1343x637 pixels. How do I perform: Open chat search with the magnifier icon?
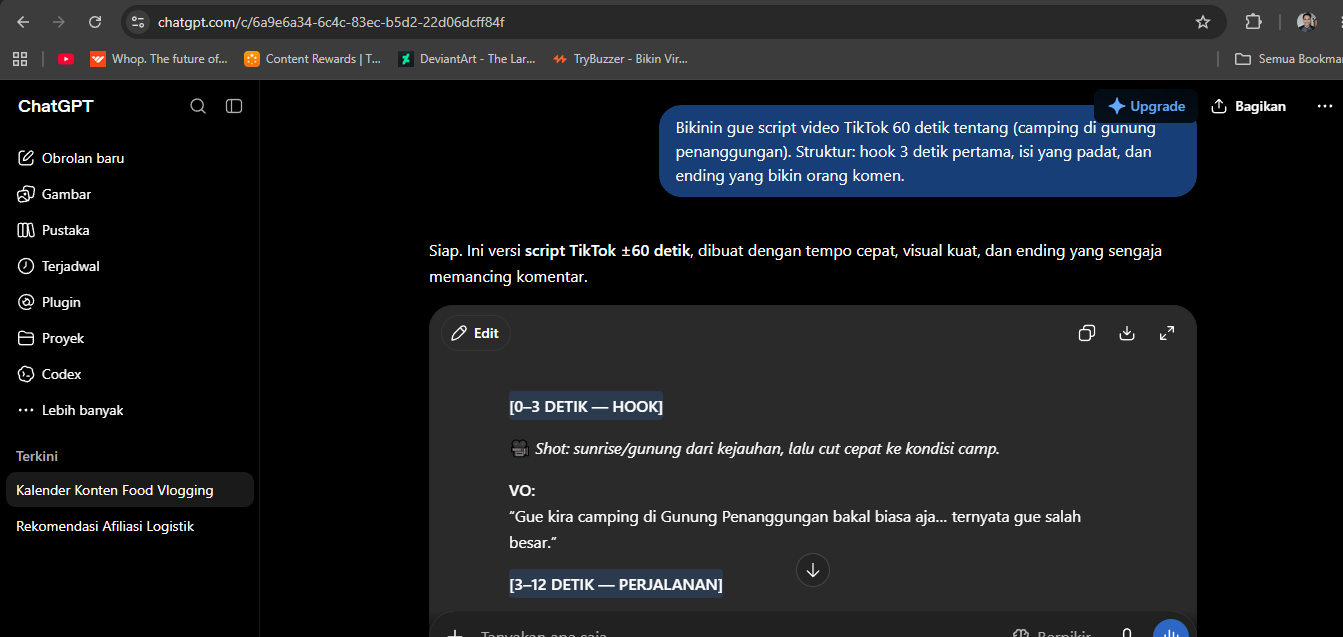click(198, 106)
